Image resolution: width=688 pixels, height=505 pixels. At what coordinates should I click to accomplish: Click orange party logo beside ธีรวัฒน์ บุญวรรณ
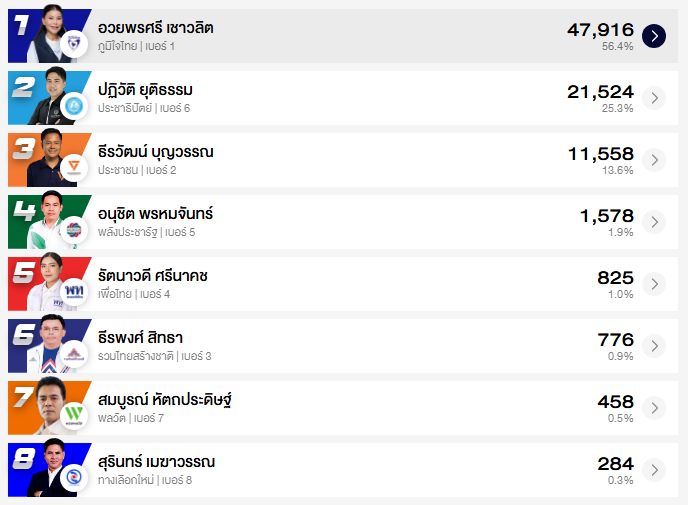click(x=73, y=168)
